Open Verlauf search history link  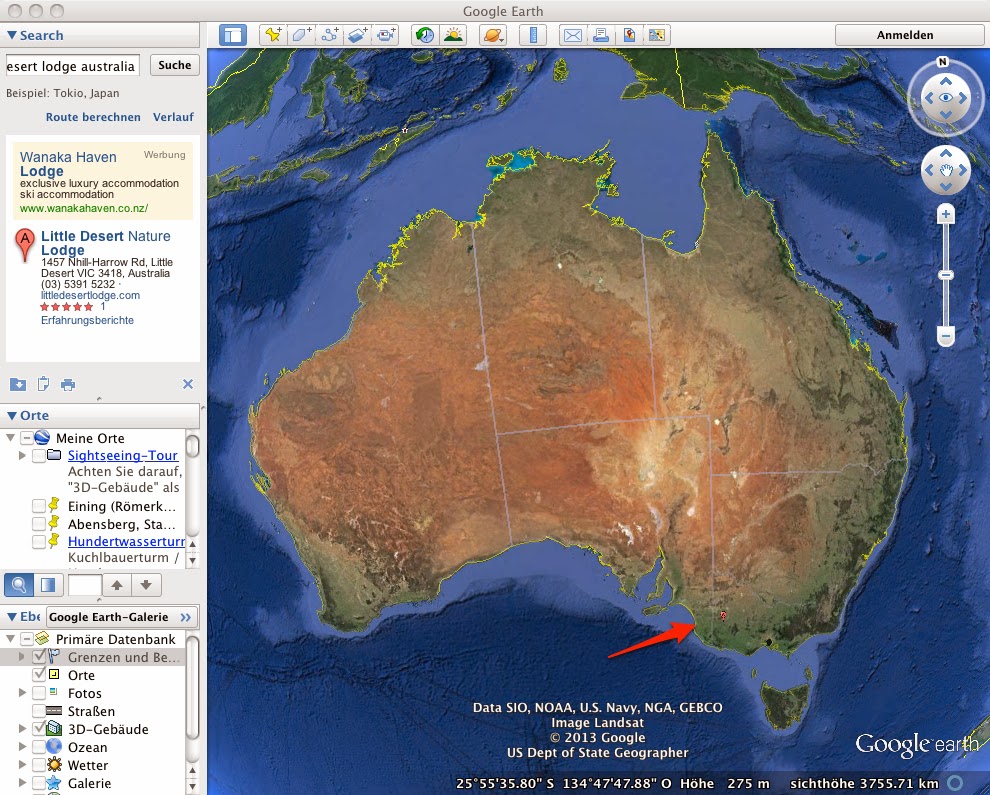pyautogui.click(x=173, y=117)
